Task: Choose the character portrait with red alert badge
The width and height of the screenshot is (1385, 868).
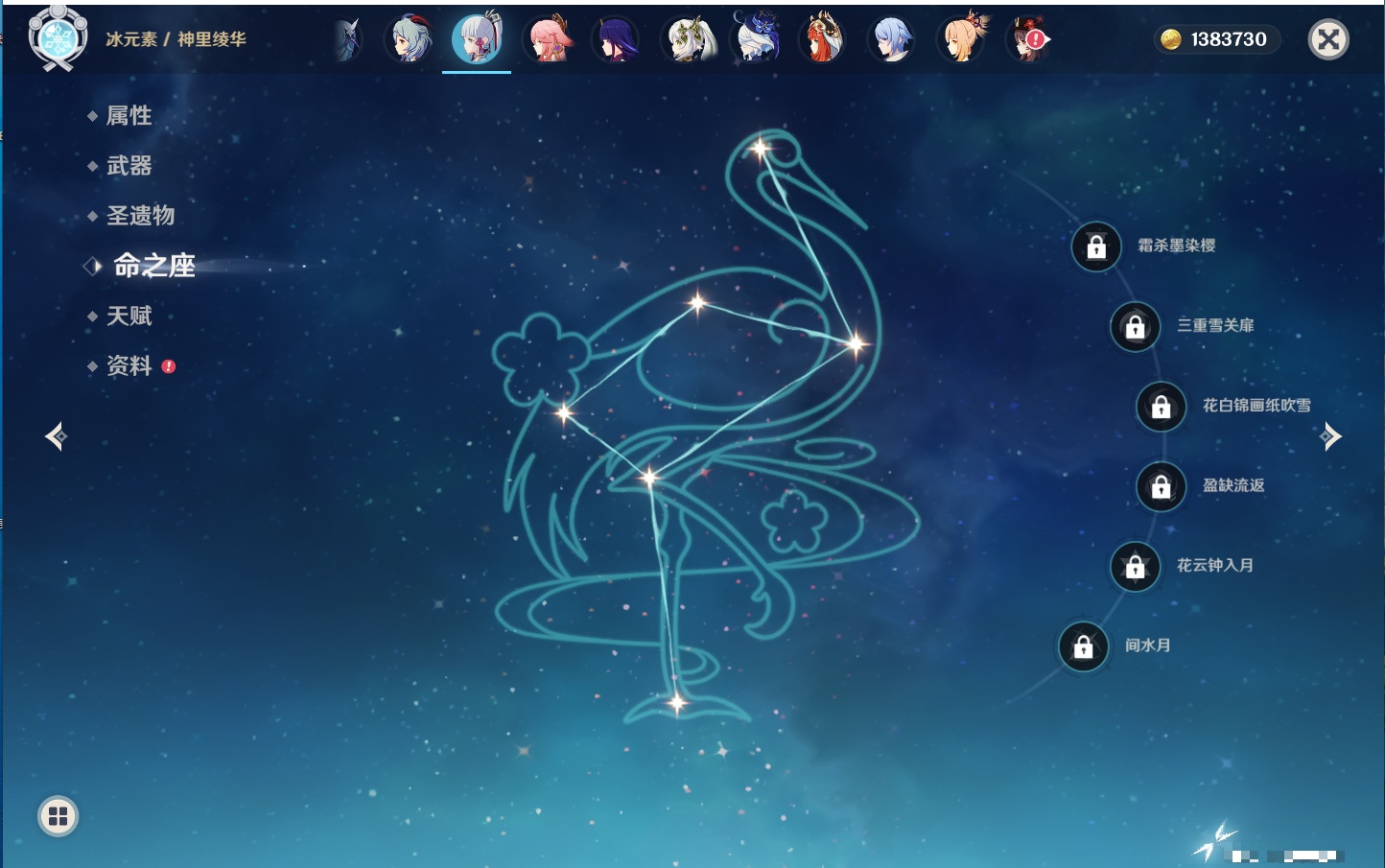Action: pyautogui.click(x=1027, y=40)
